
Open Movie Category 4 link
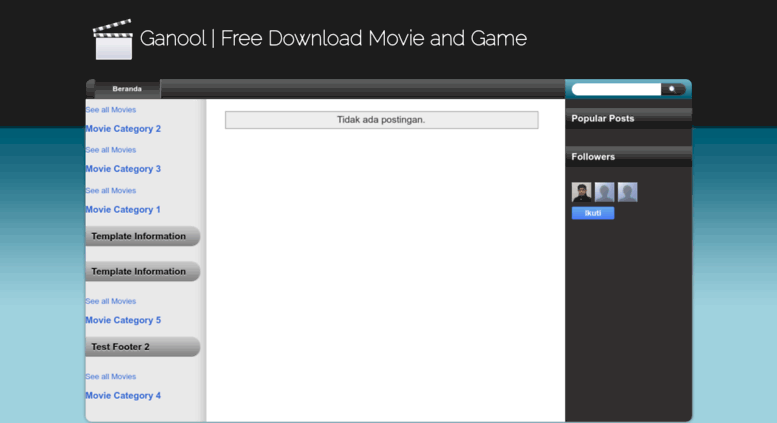click(x=123, y=396)
